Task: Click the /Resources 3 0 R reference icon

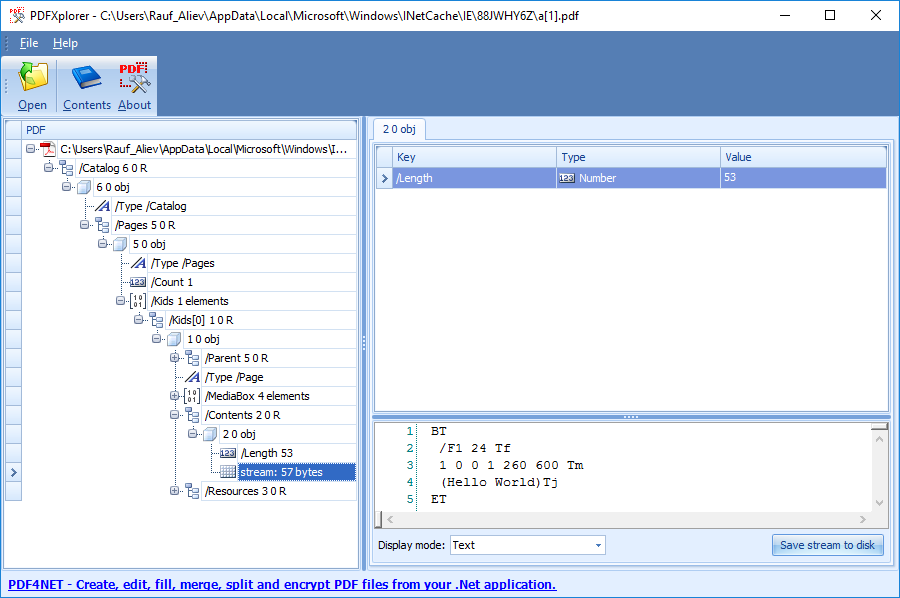Action: click(193, 491)
